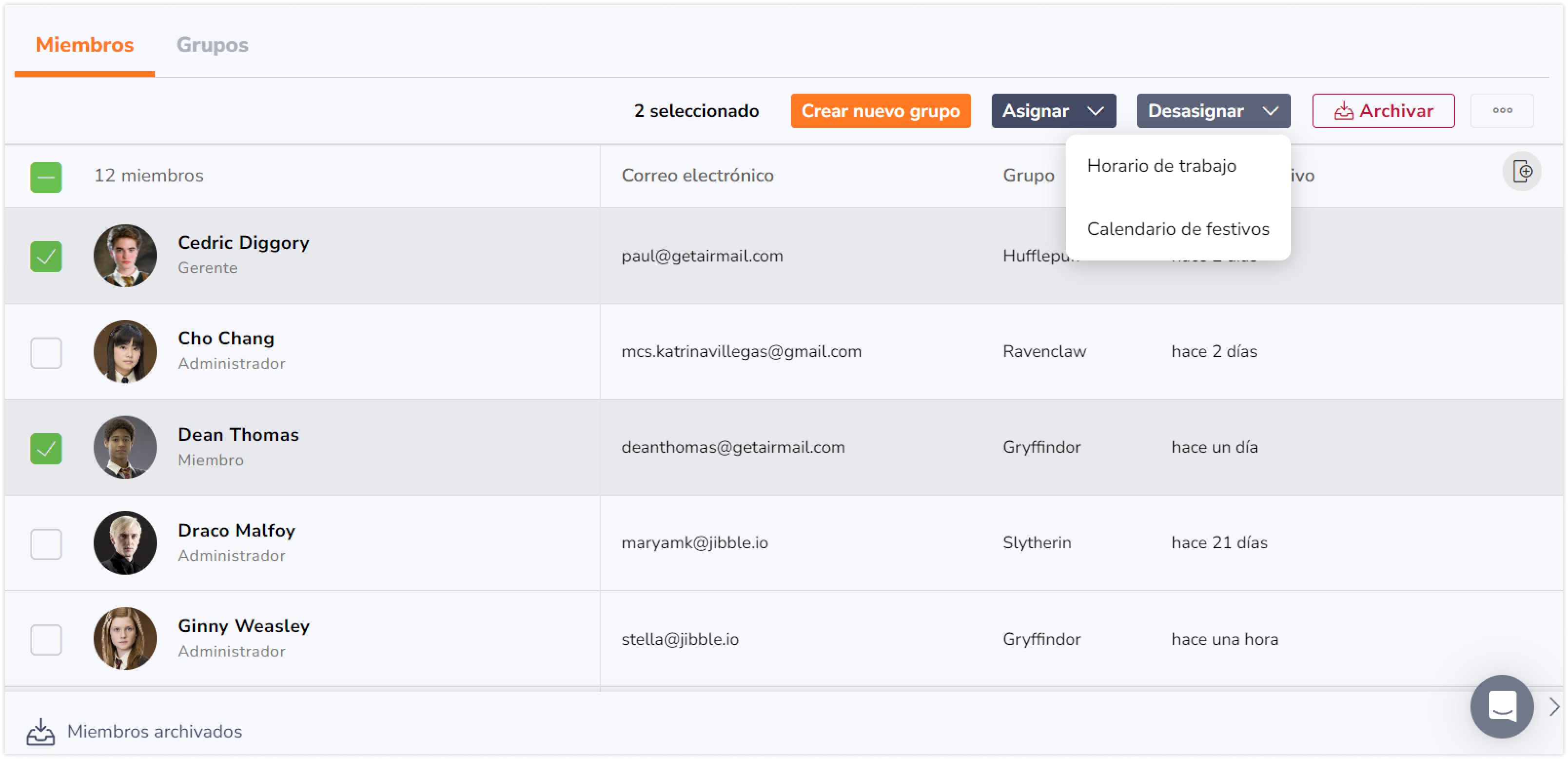Click Slytherin group cell
This screenshot has width=1568, height=759.
(x=1037, y=542)
